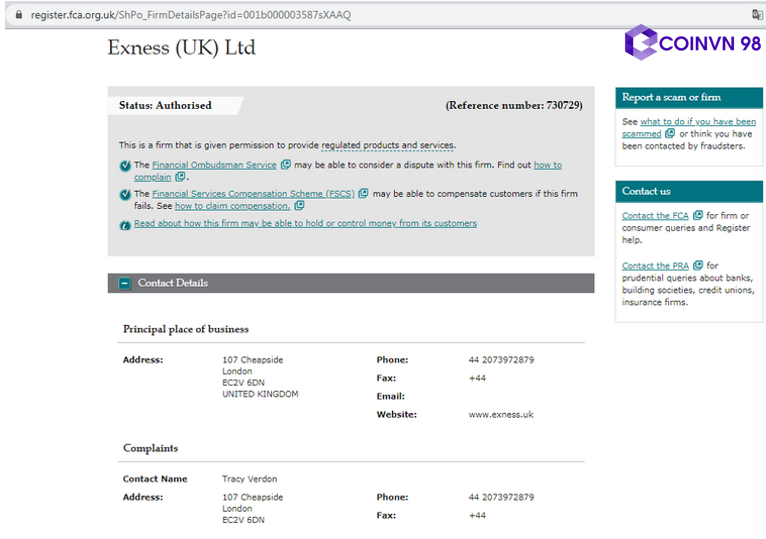Click the Contact the PRA link

655,265
